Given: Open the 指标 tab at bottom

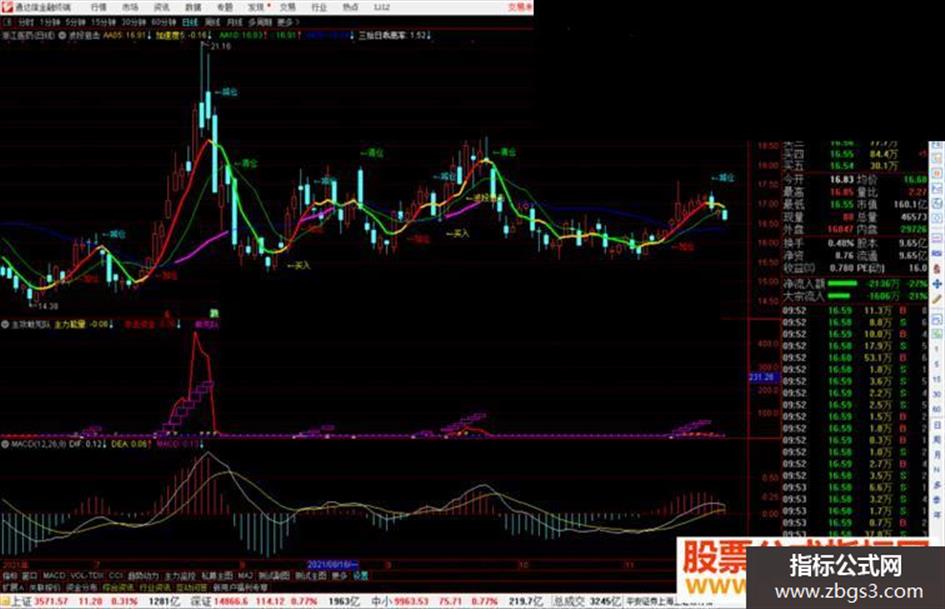Looking at the screenshot, I should (10, 576).
